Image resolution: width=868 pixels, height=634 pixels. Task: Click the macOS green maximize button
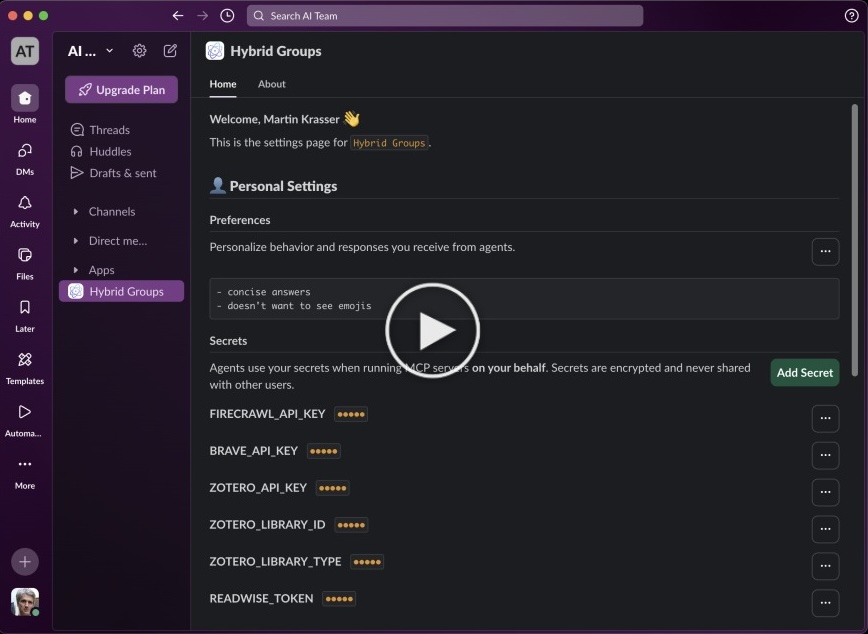tap(44, 16)
